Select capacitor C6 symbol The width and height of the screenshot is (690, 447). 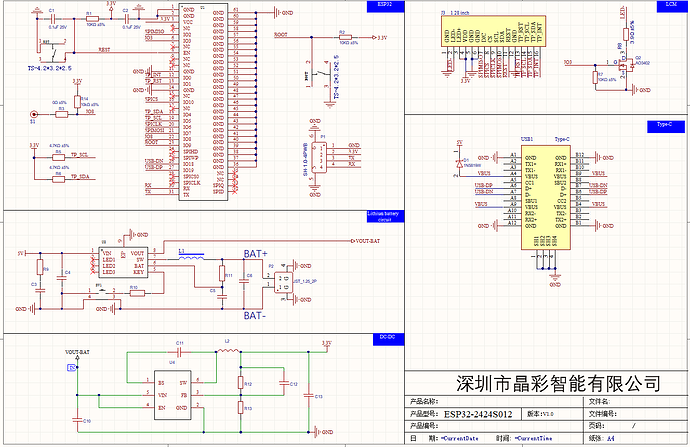coord(244,280)
